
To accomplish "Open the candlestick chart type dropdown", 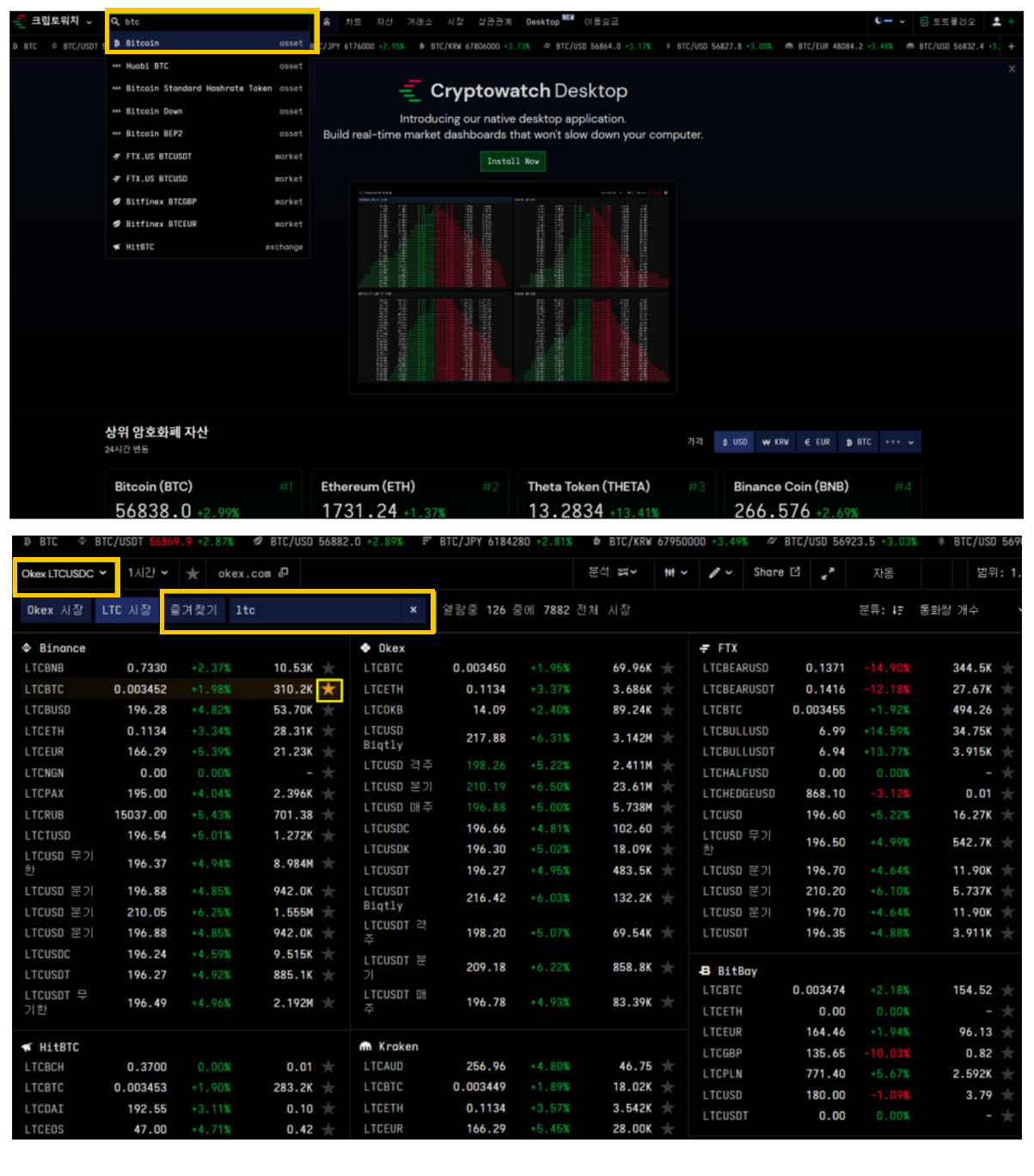I will coord(676,573).
